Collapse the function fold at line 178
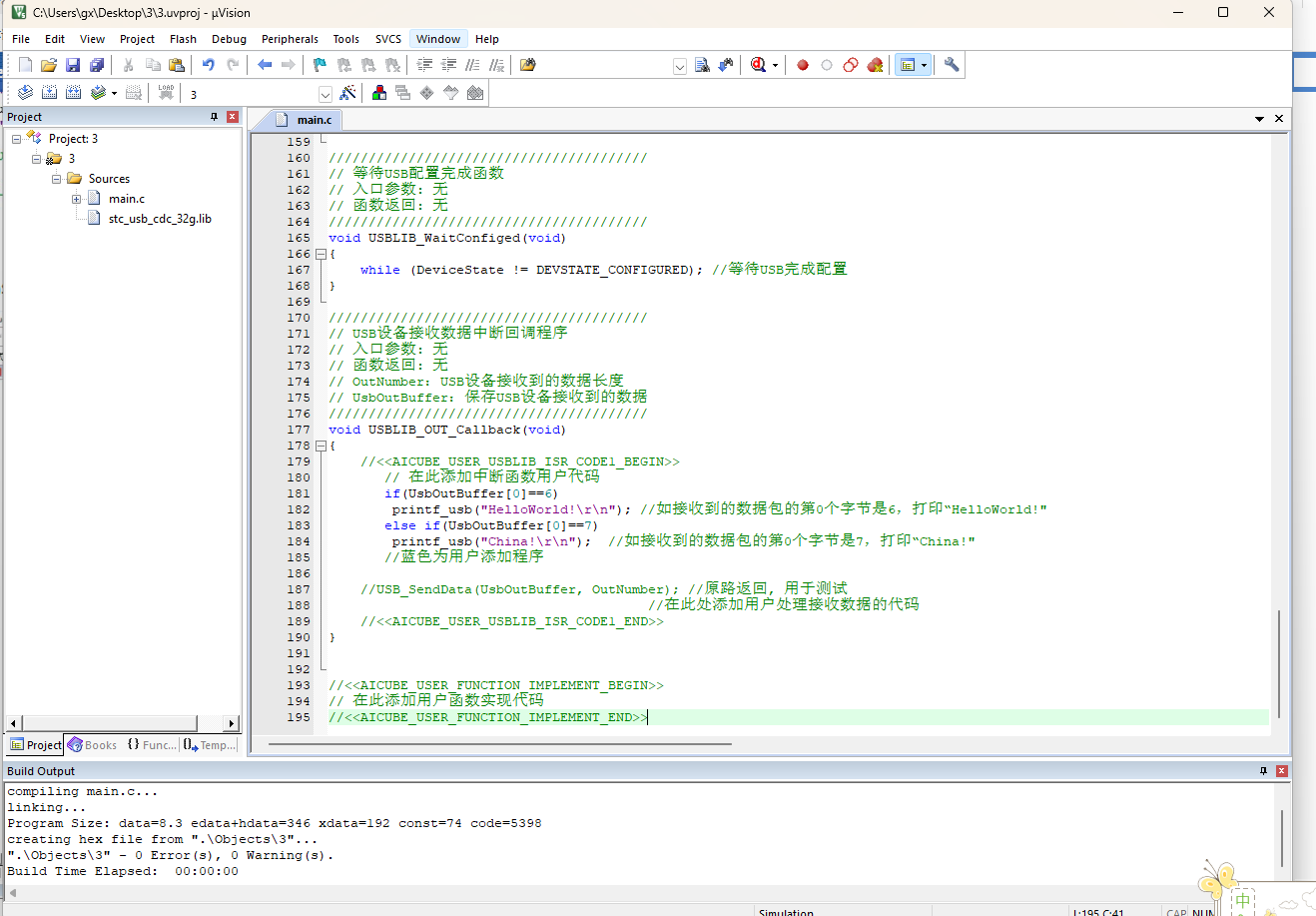Viewport: 1316px width, 916px height. [x=321, y=446]
